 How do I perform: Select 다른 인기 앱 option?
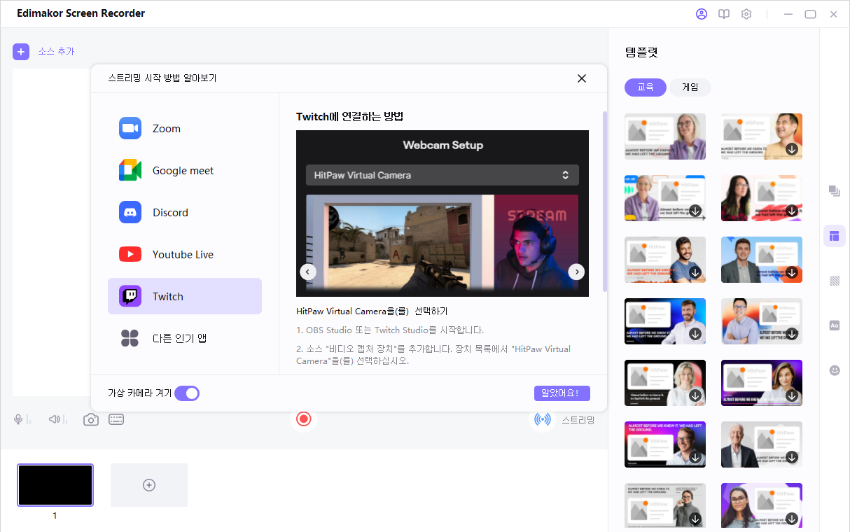185,338
